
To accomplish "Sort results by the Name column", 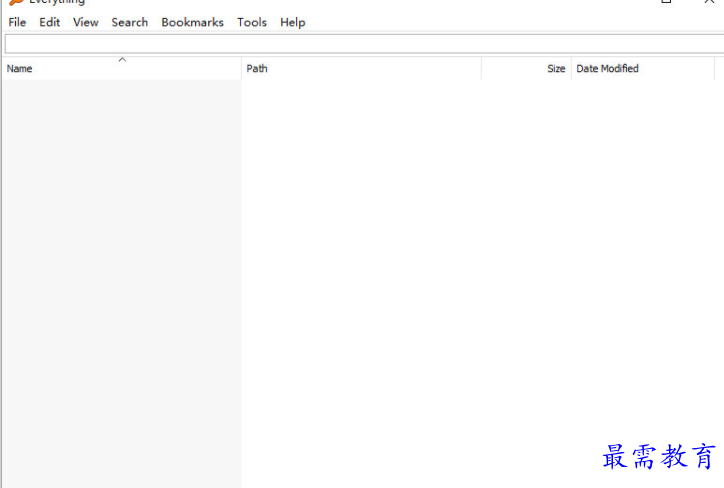I will tap(121, 68).
